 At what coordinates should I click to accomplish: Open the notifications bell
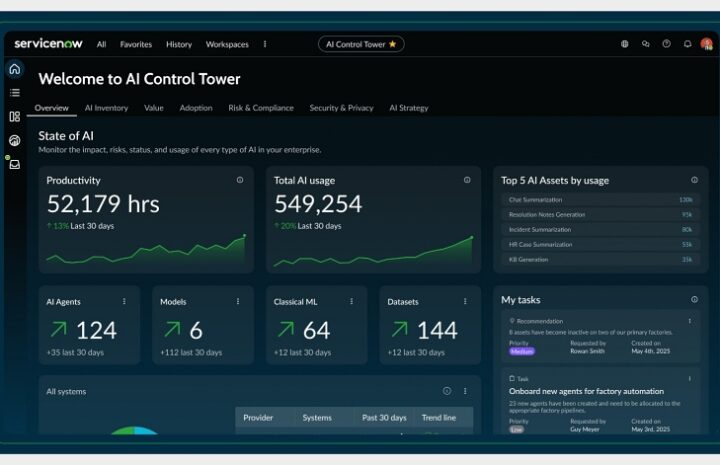click(x=687, y=44)
